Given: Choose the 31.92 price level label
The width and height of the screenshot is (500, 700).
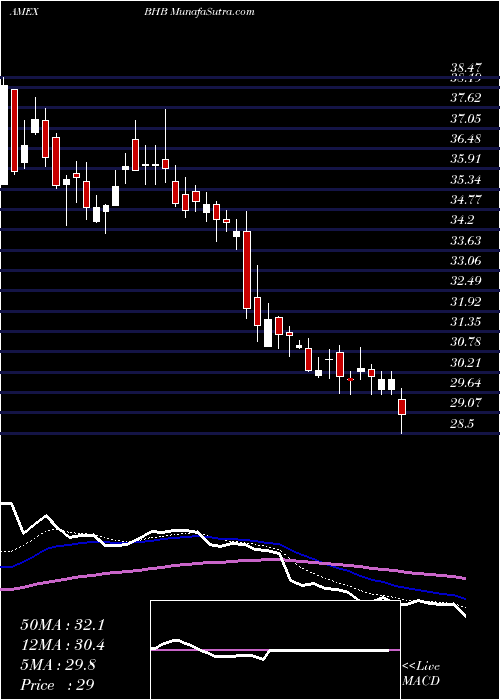Looking at the screenshot, I should tap(466, 302).
